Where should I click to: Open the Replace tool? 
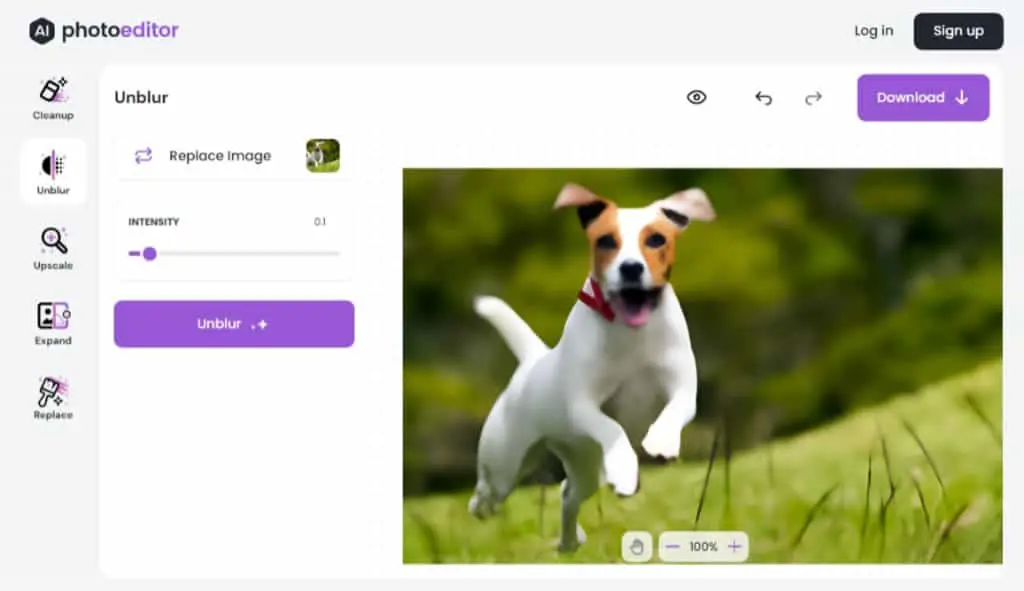pyautogui.click(x=53, y=398)
